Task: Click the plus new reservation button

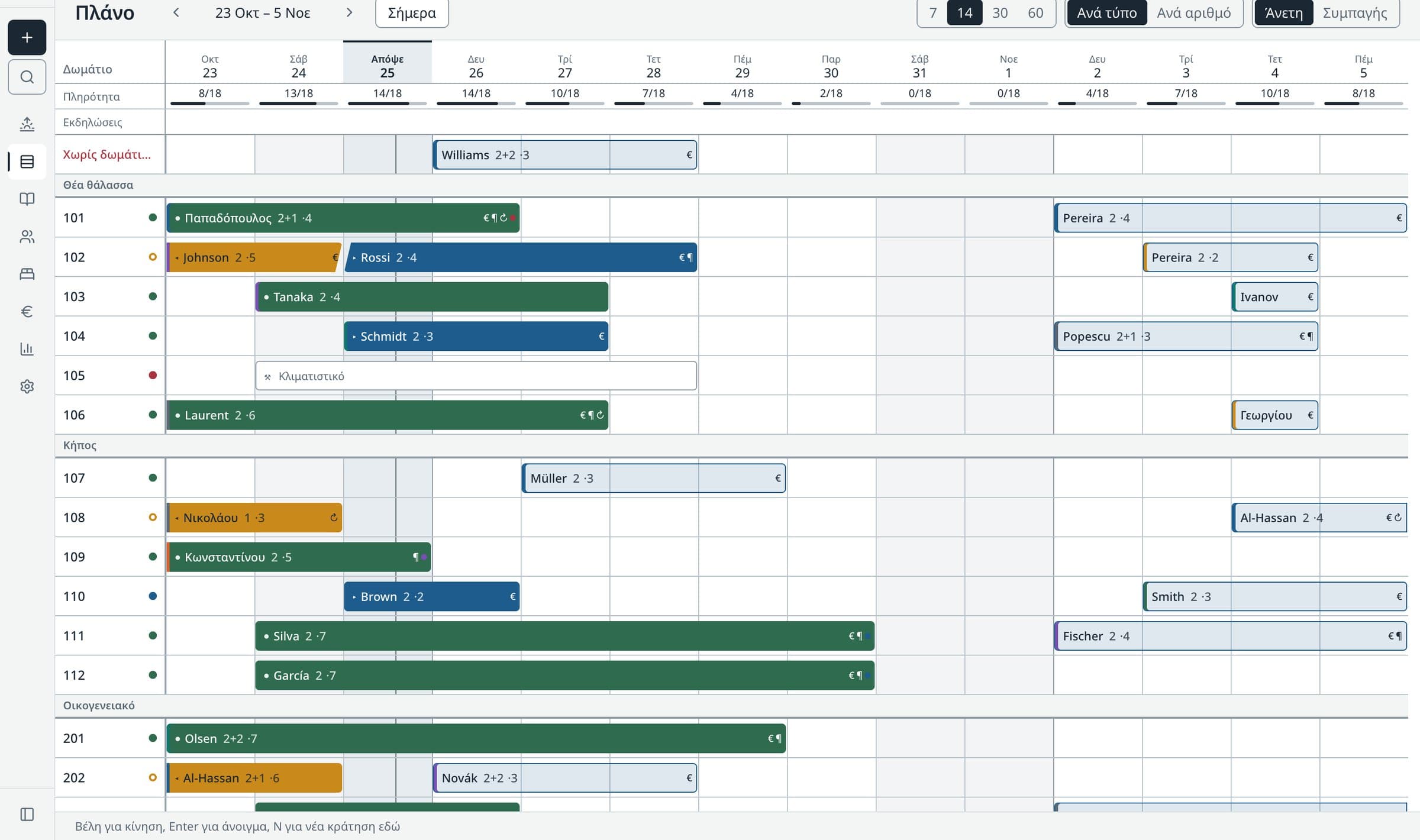Action: pos(27,37)
